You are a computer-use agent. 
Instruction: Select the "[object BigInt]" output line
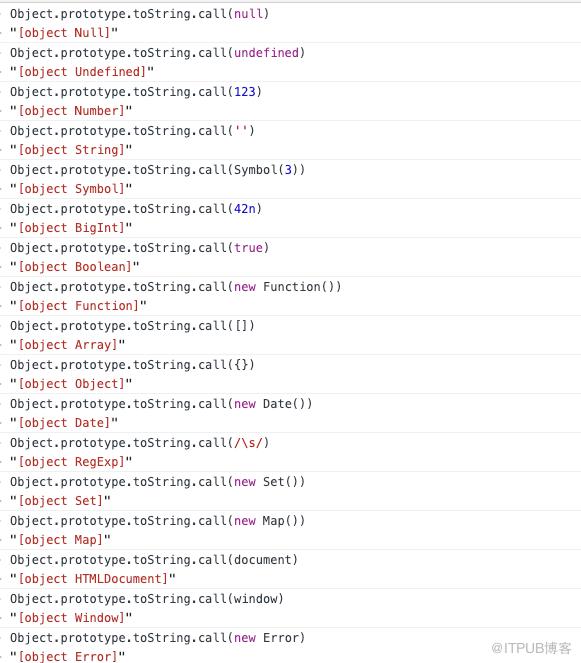point(71,228)
